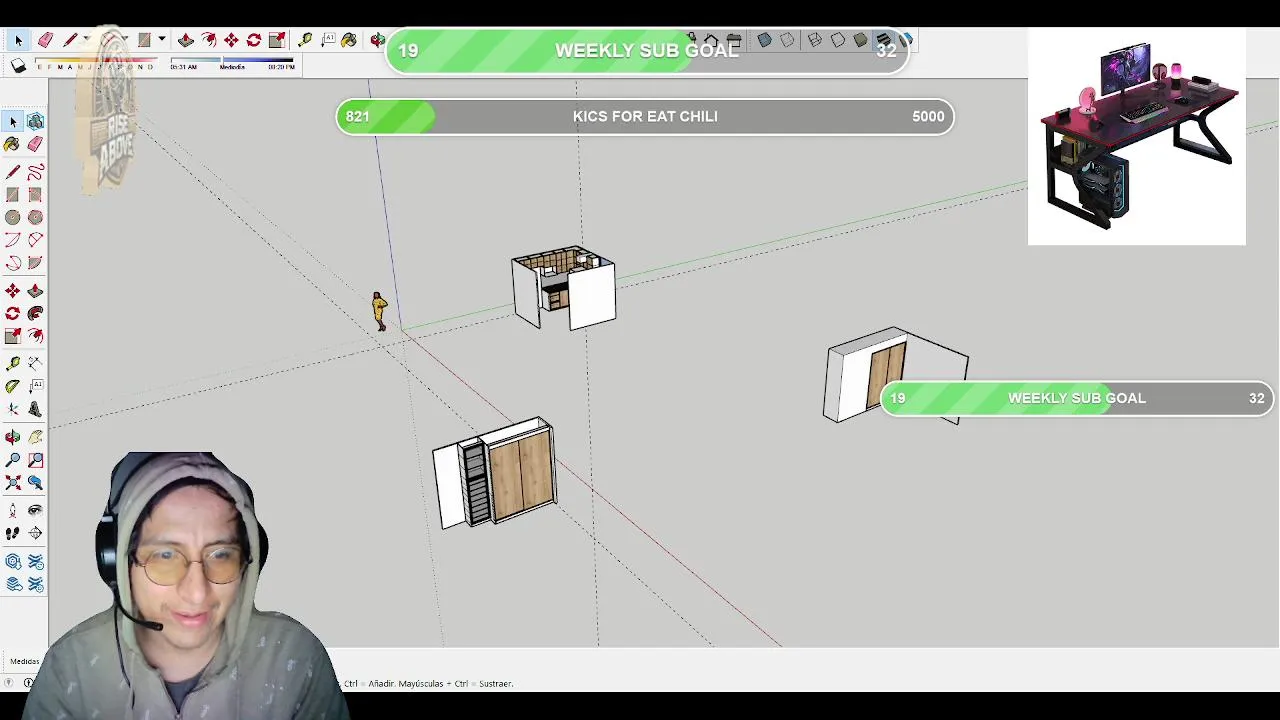Toggle shadows display button
The width and height of the screenshot is (1280, 720).
(18, 66)
